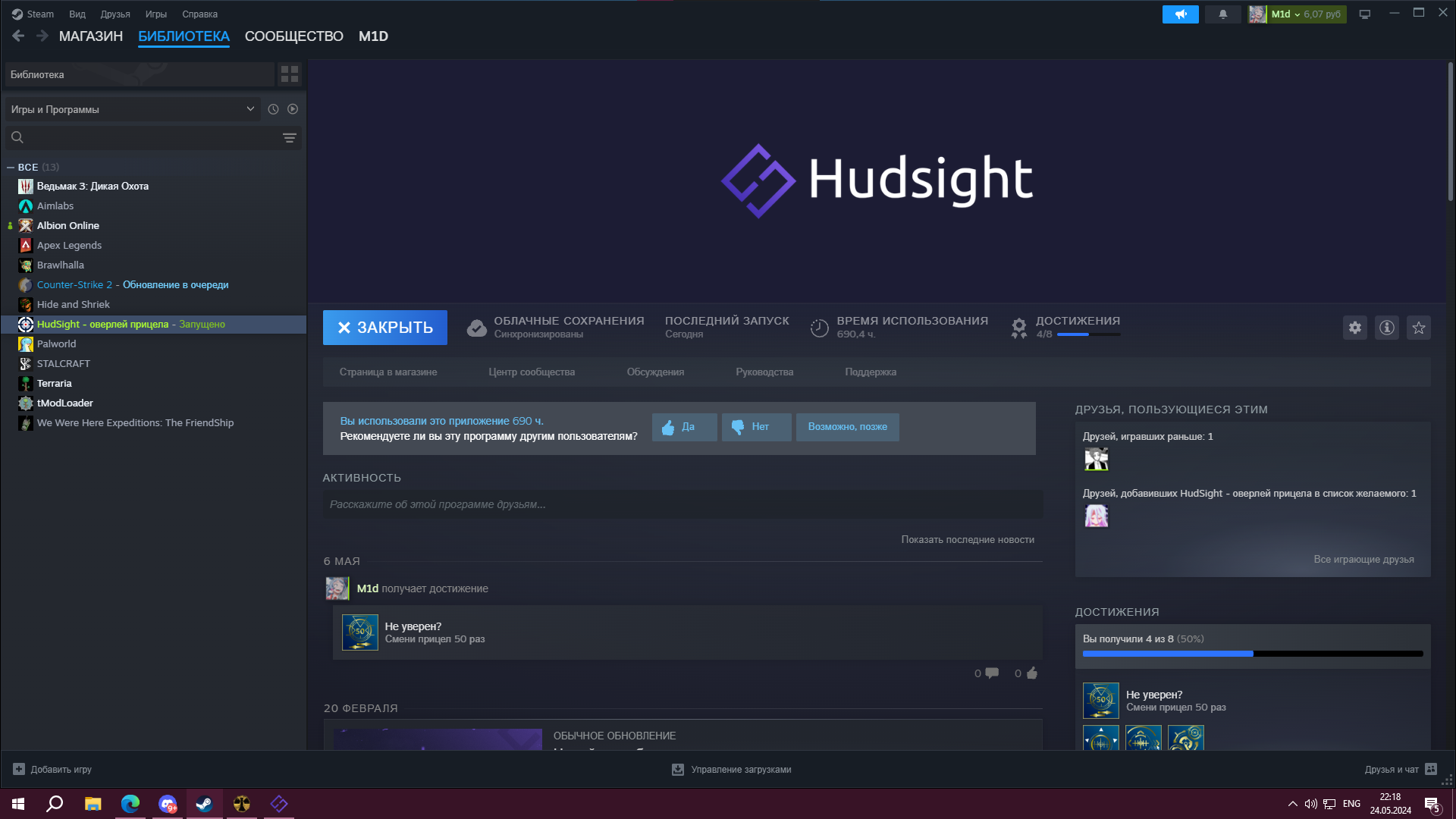
Task: Open Поддержка link
Action: coord(871,372)
